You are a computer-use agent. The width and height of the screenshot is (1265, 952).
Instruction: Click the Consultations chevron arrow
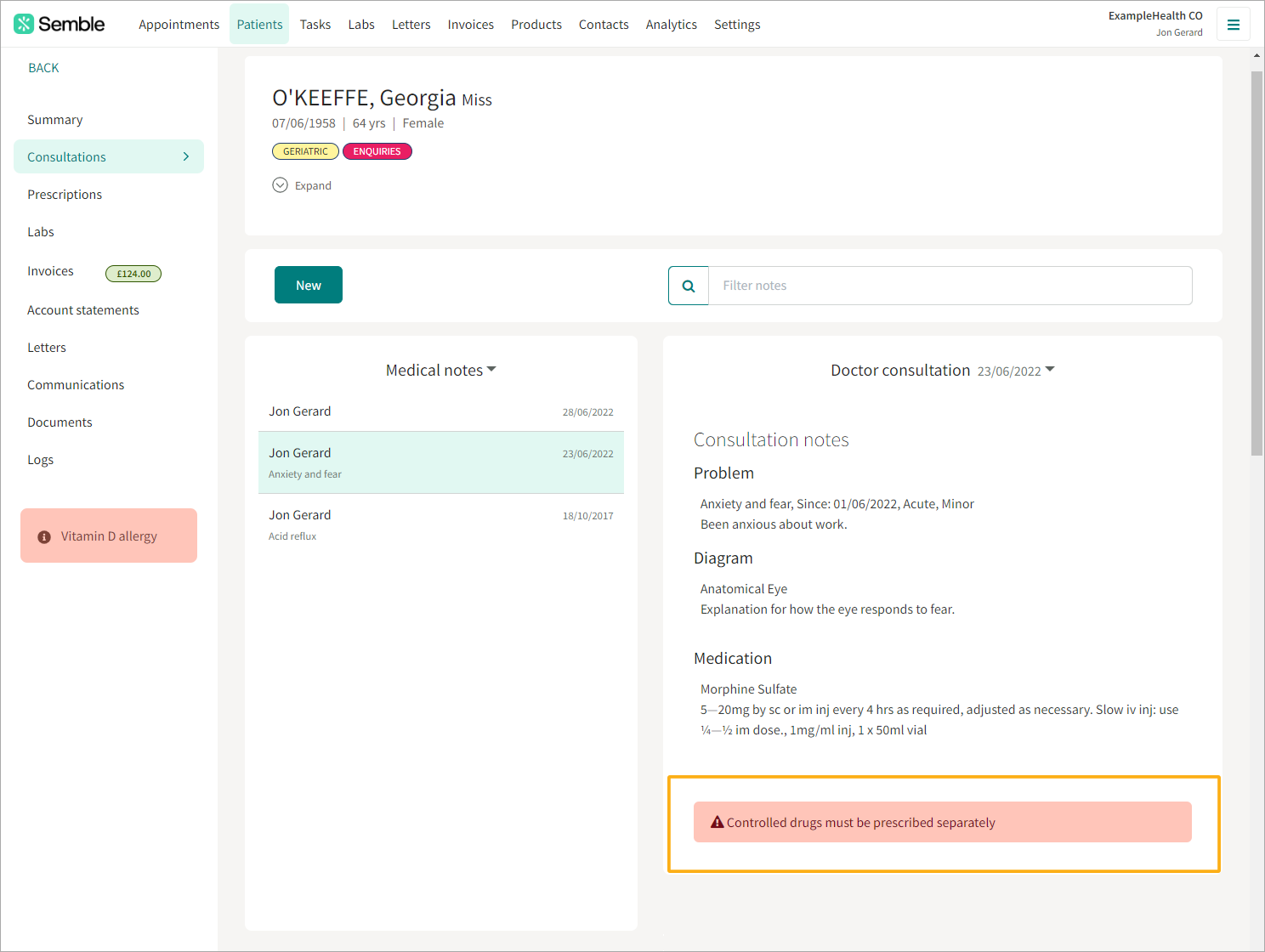[186, 156]
